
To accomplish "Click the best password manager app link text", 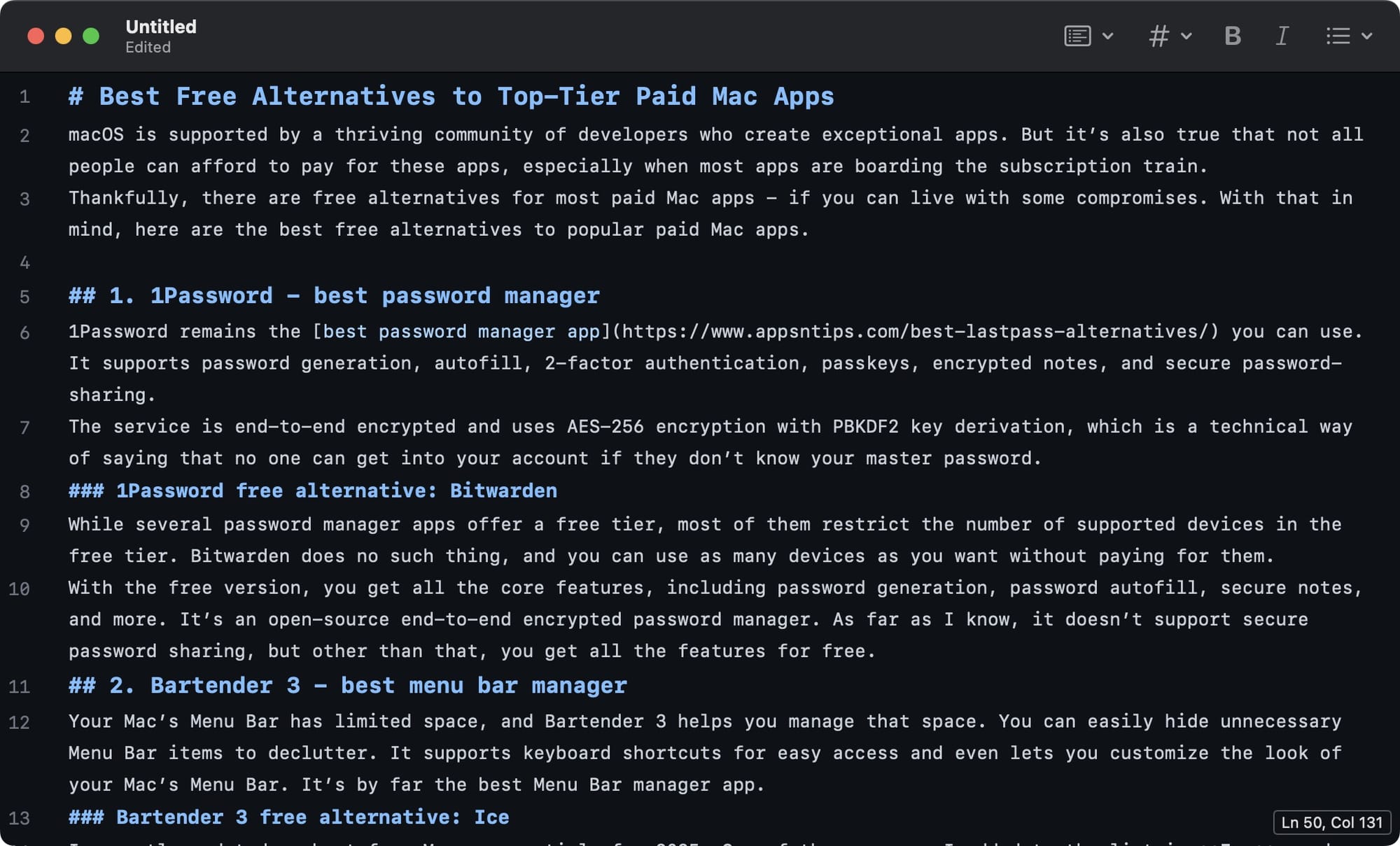I will pos(461,332).
